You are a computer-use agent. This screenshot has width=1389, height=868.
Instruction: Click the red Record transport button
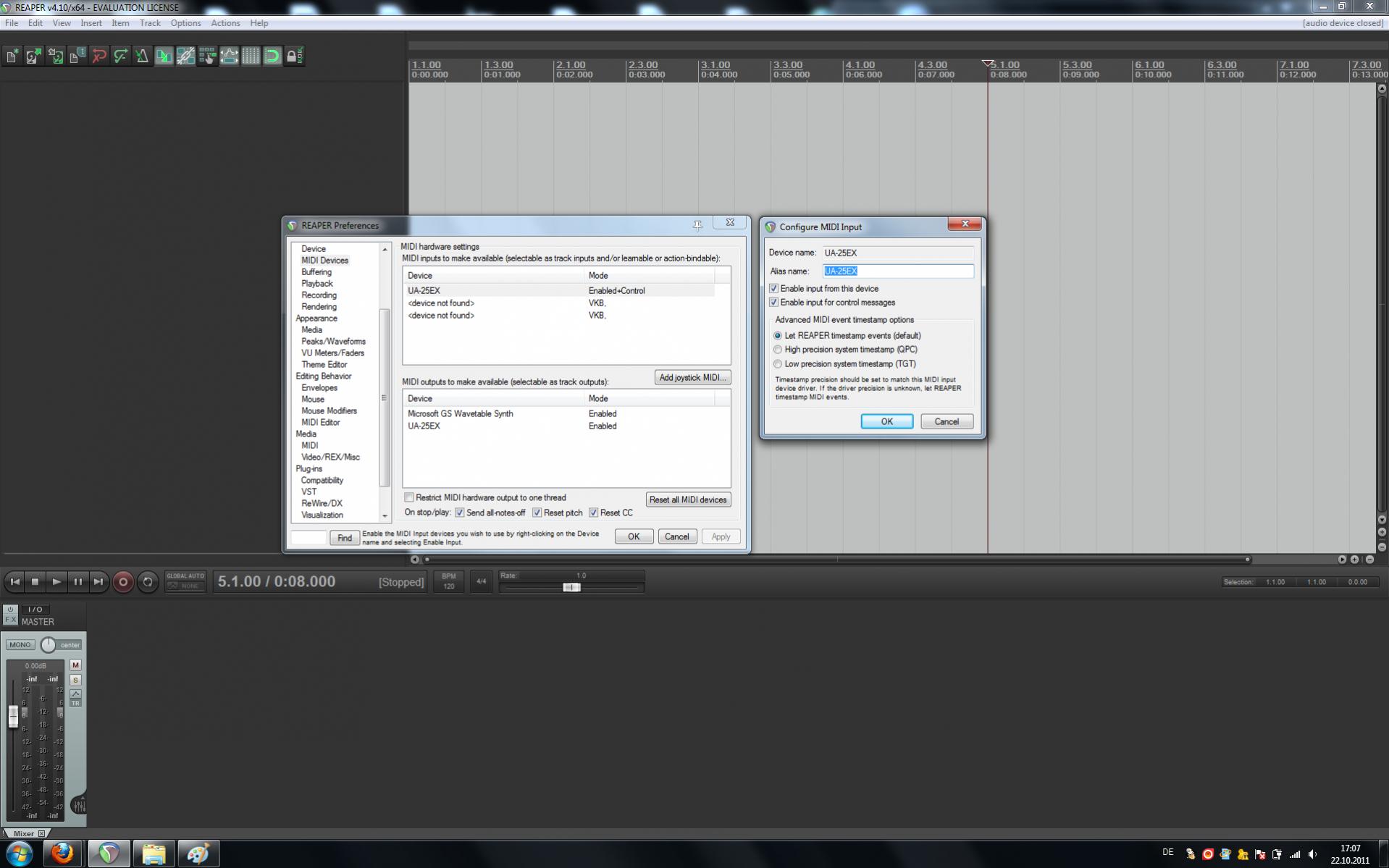123,582
